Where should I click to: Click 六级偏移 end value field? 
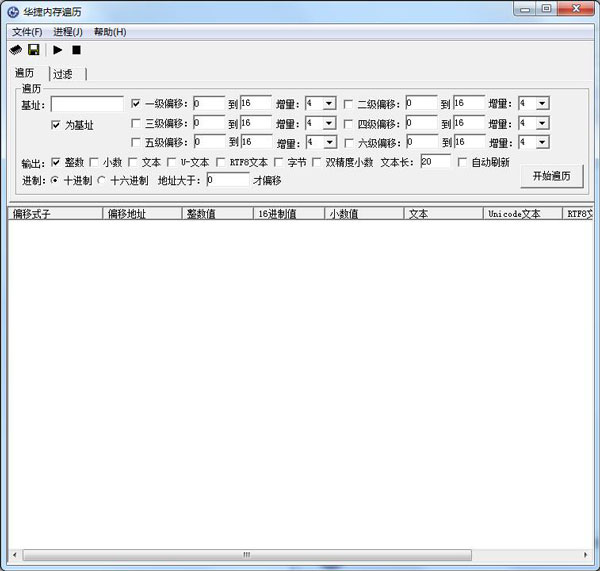470,142
